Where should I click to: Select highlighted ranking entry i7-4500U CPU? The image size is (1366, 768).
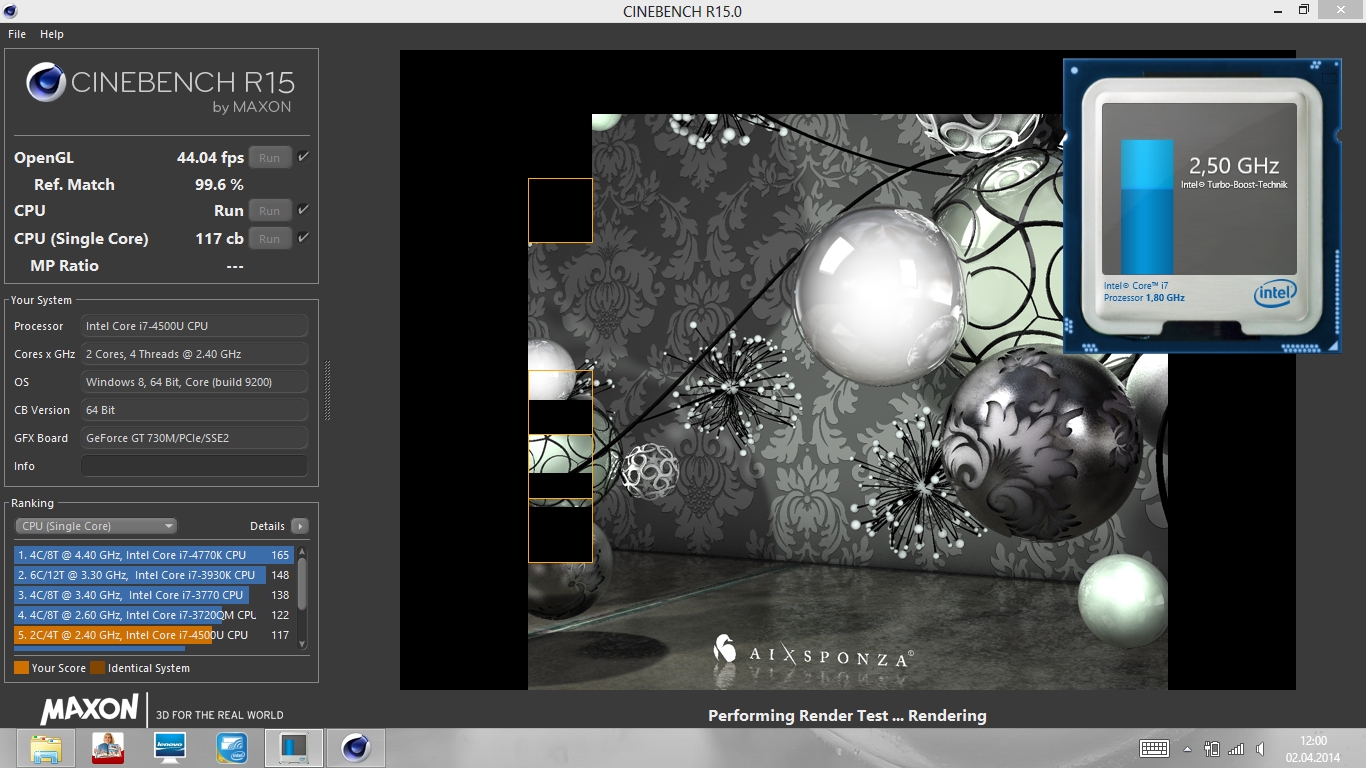154,635
